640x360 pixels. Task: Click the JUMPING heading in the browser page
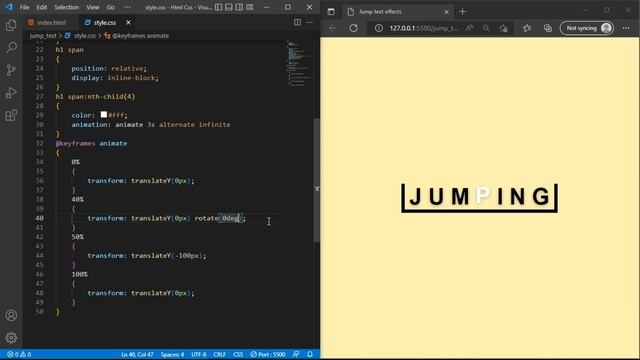click(480, 197)
